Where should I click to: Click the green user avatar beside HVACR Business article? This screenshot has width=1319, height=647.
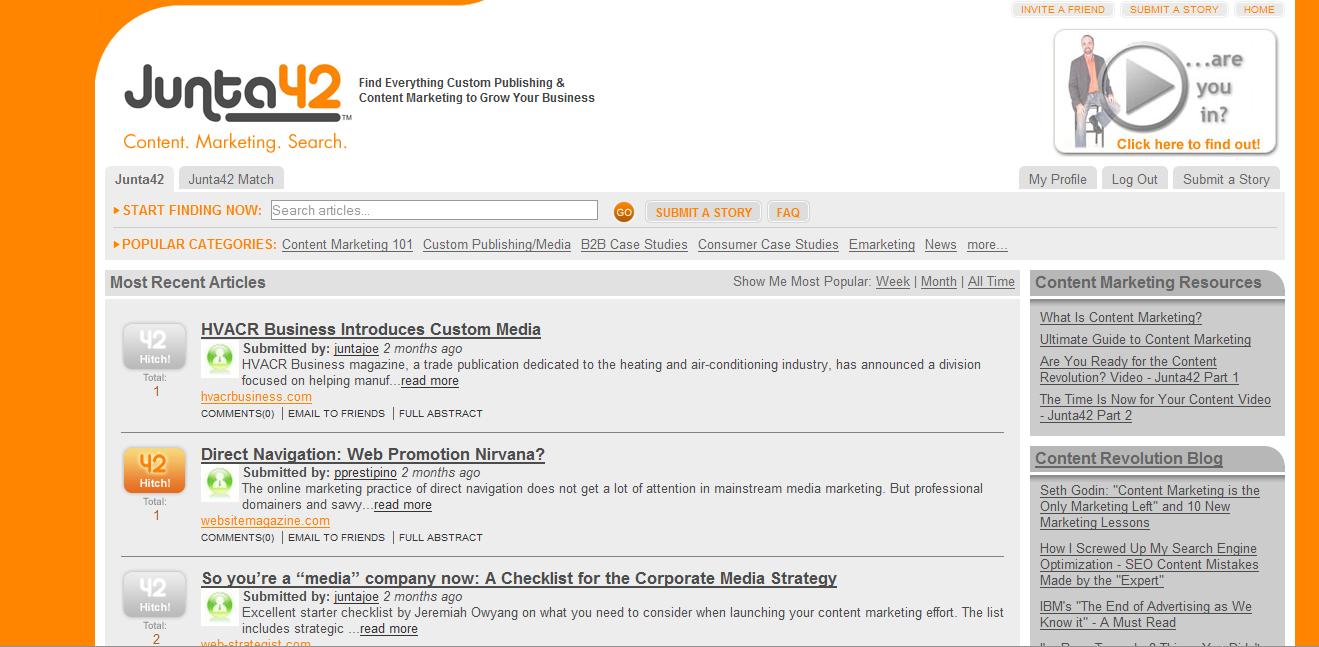pos(219,359)
